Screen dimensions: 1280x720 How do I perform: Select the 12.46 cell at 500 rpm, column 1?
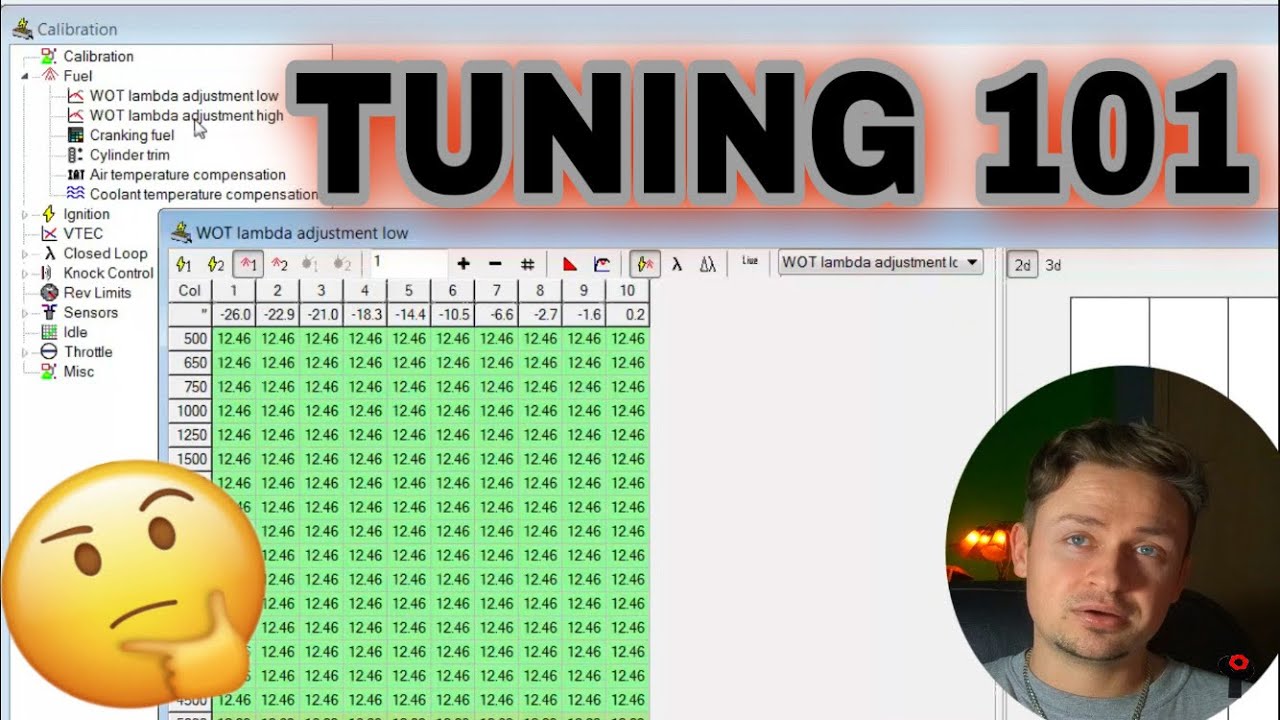click(234, 339)
